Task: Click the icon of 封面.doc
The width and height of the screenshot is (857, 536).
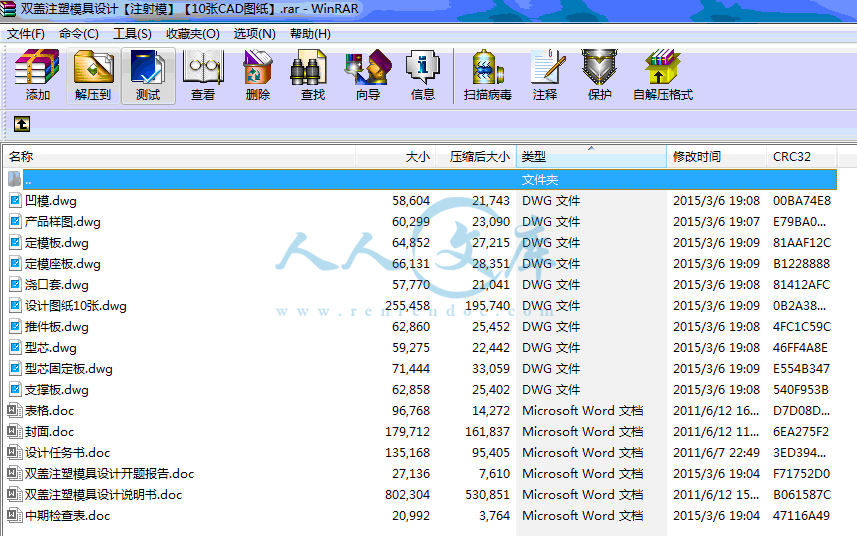Action: (x=15, y=432)
